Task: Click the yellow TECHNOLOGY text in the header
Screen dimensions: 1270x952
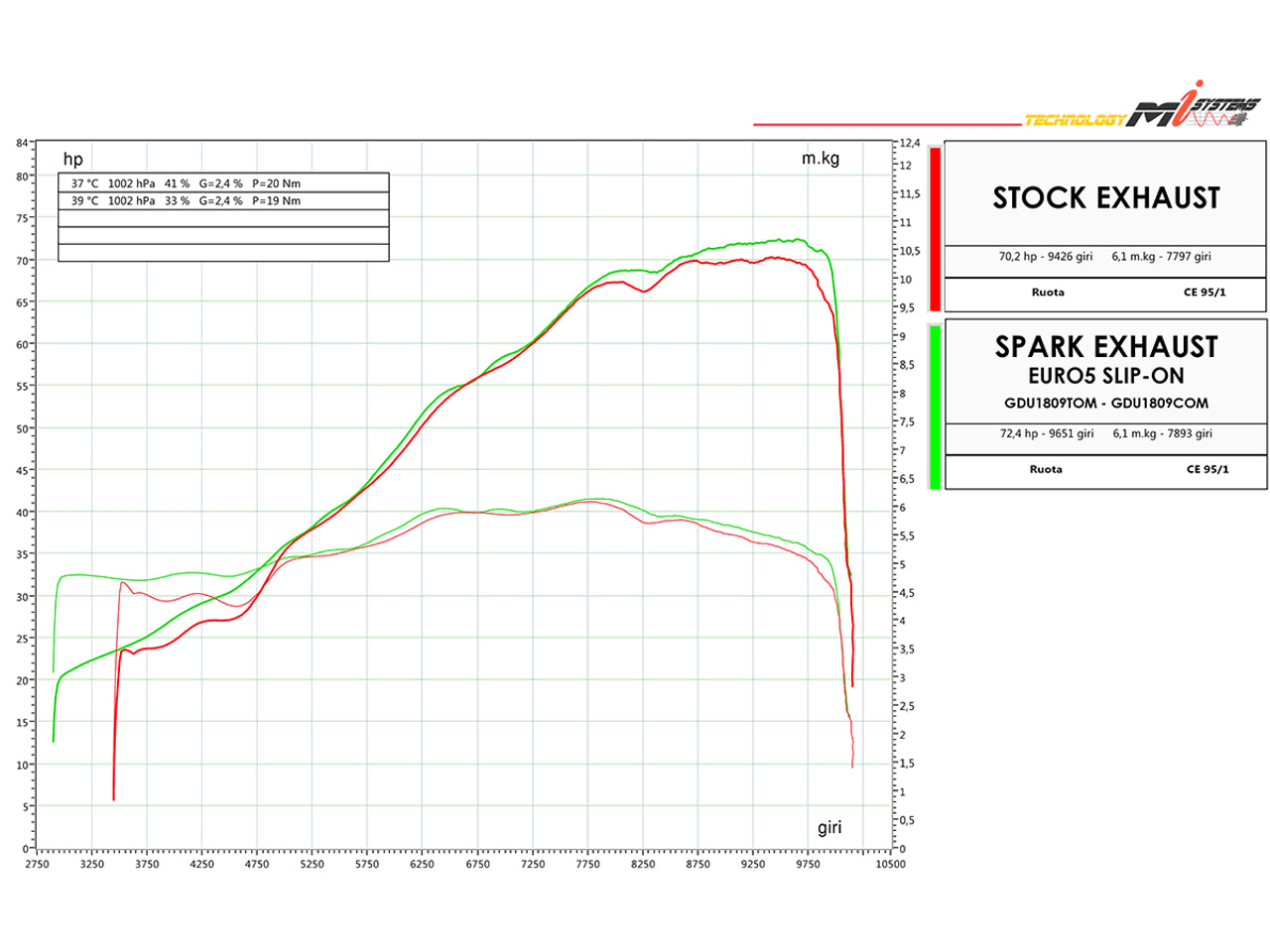Action: 1075,120
